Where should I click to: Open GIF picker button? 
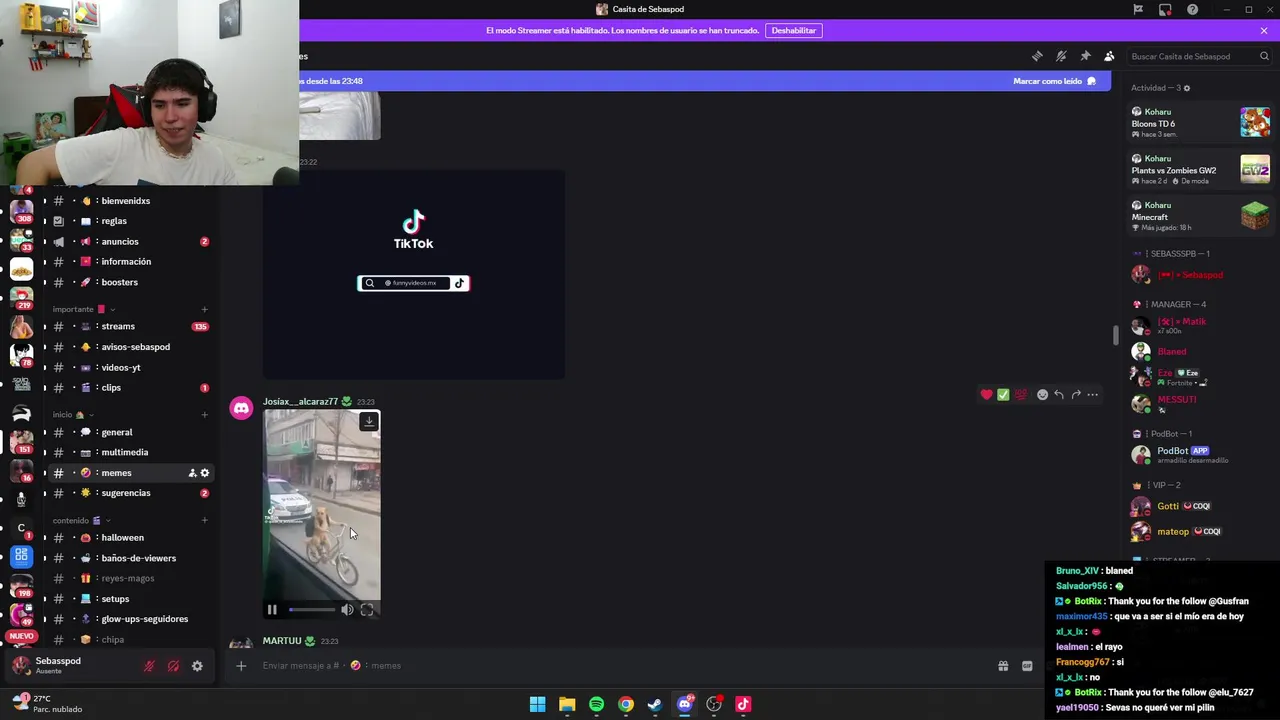(1027, 666)
